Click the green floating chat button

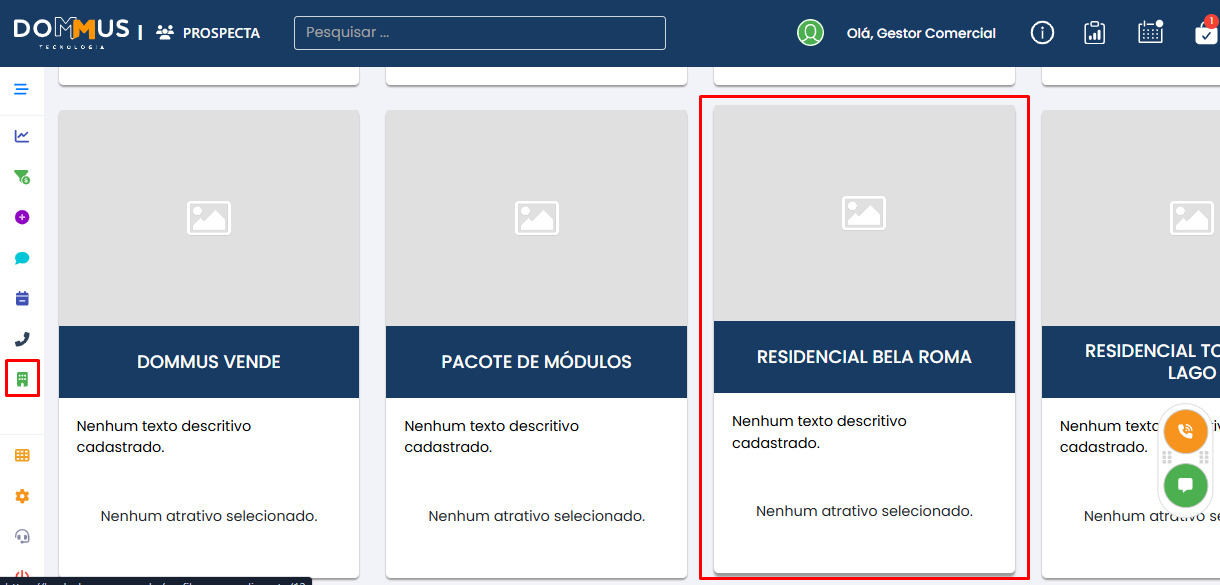point(1185,485)
